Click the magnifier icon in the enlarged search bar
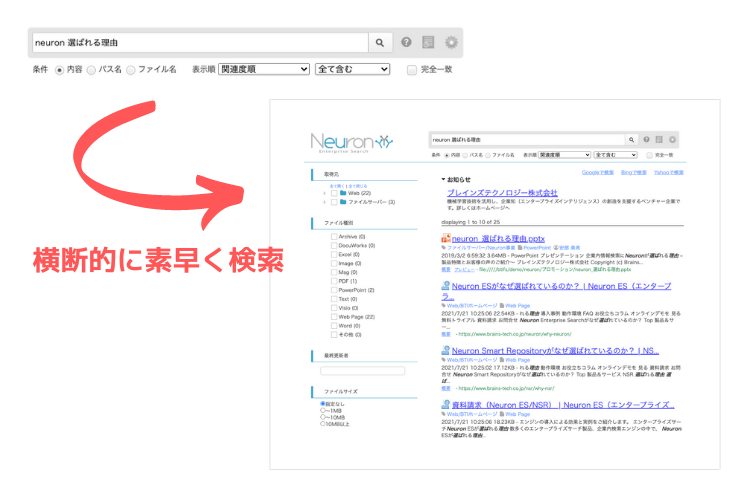750x500 pixels. (380, 43)
